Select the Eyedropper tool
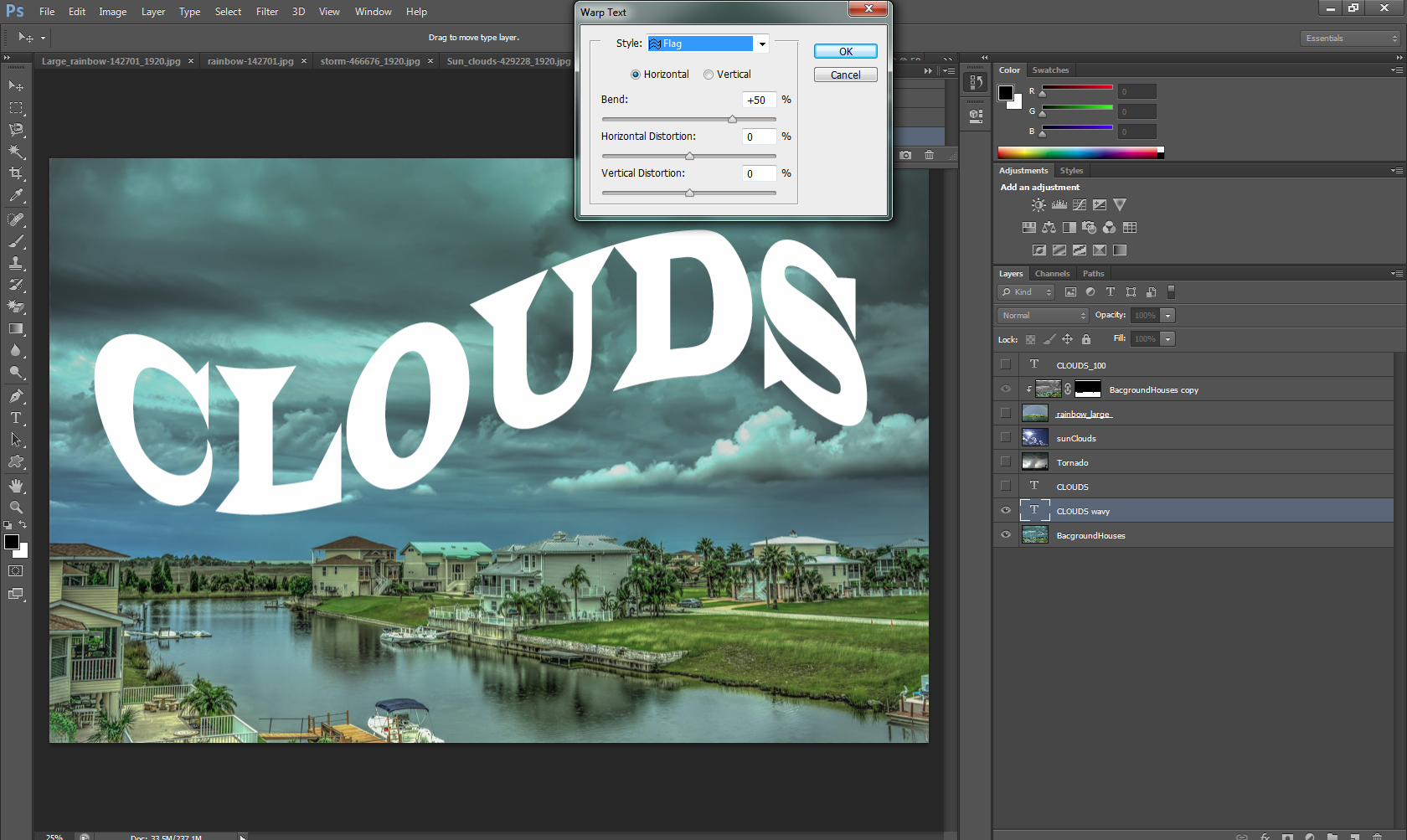 tap(16, 196)
